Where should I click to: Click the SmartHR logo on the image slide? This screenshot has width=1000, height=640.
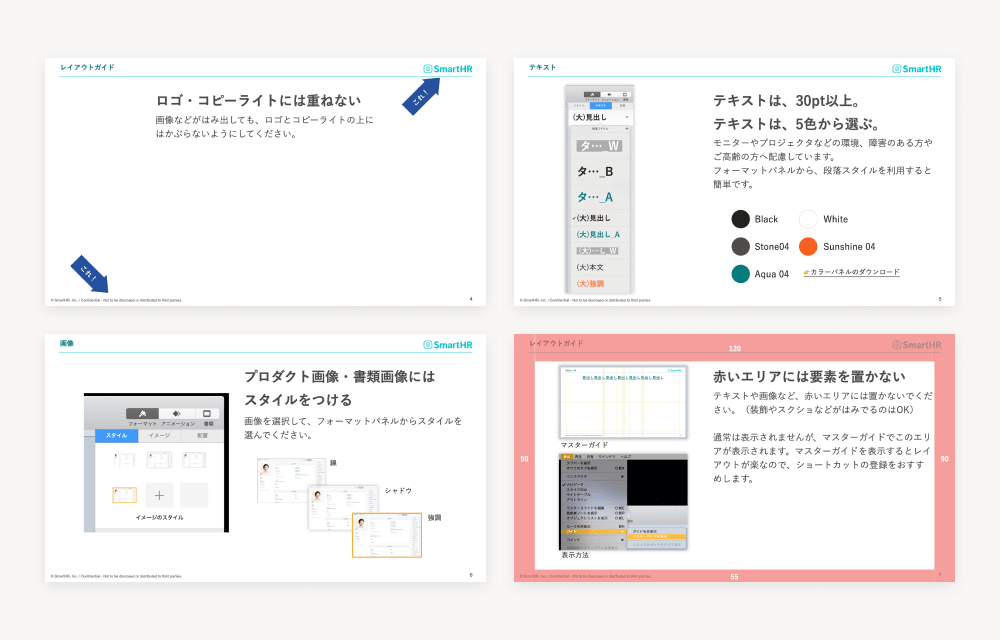point(448,345)
